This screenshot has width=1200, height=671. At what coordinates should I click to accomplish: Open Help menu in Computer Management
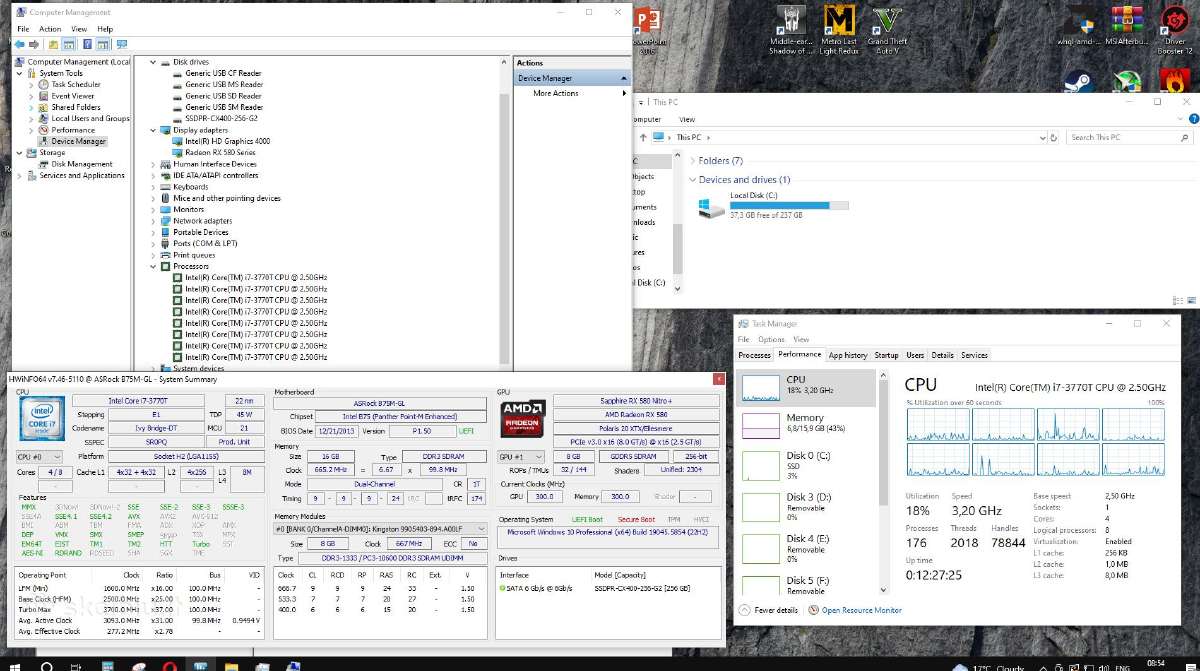click(x=105, y=29)
